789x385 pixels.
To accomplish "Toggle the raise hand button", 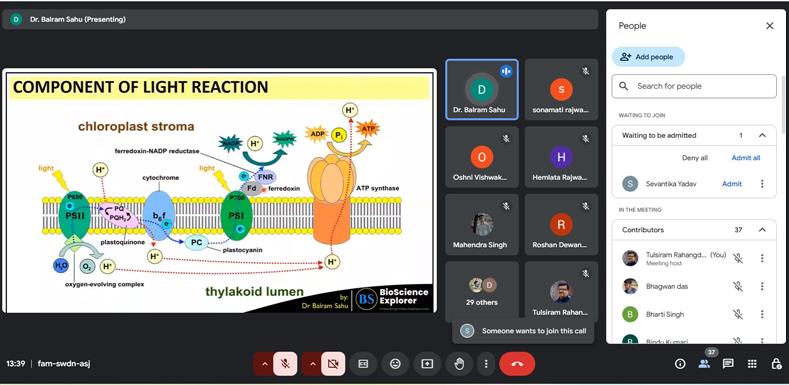I will pyautogui.click(x=459, y=364).
